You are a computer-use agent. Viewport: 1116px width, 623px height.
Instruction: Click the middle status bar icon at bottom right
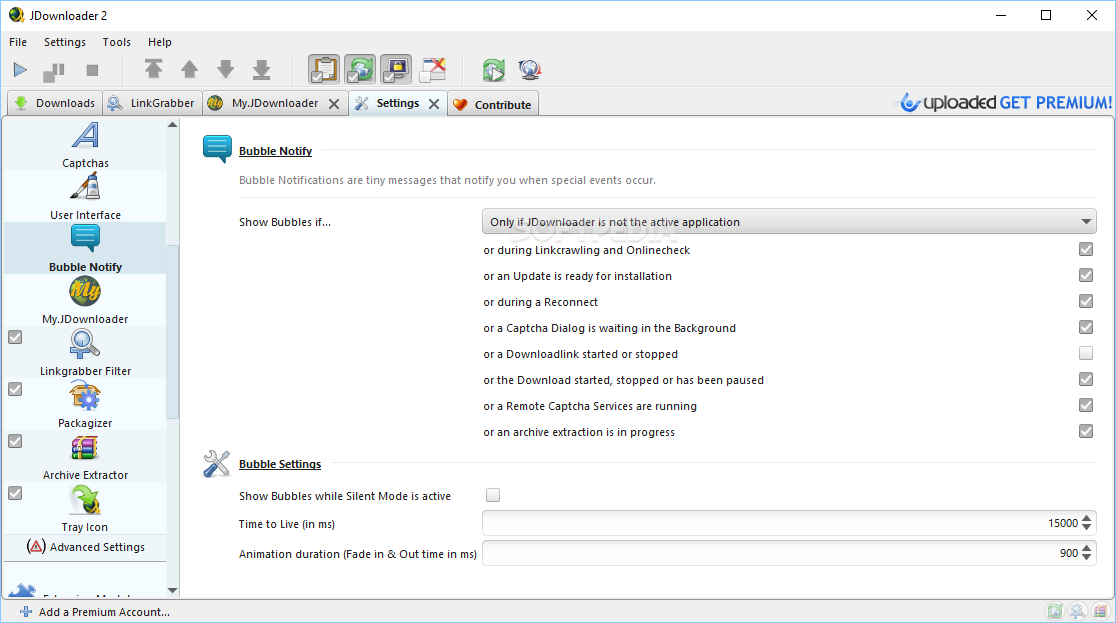coord(1078,611)
